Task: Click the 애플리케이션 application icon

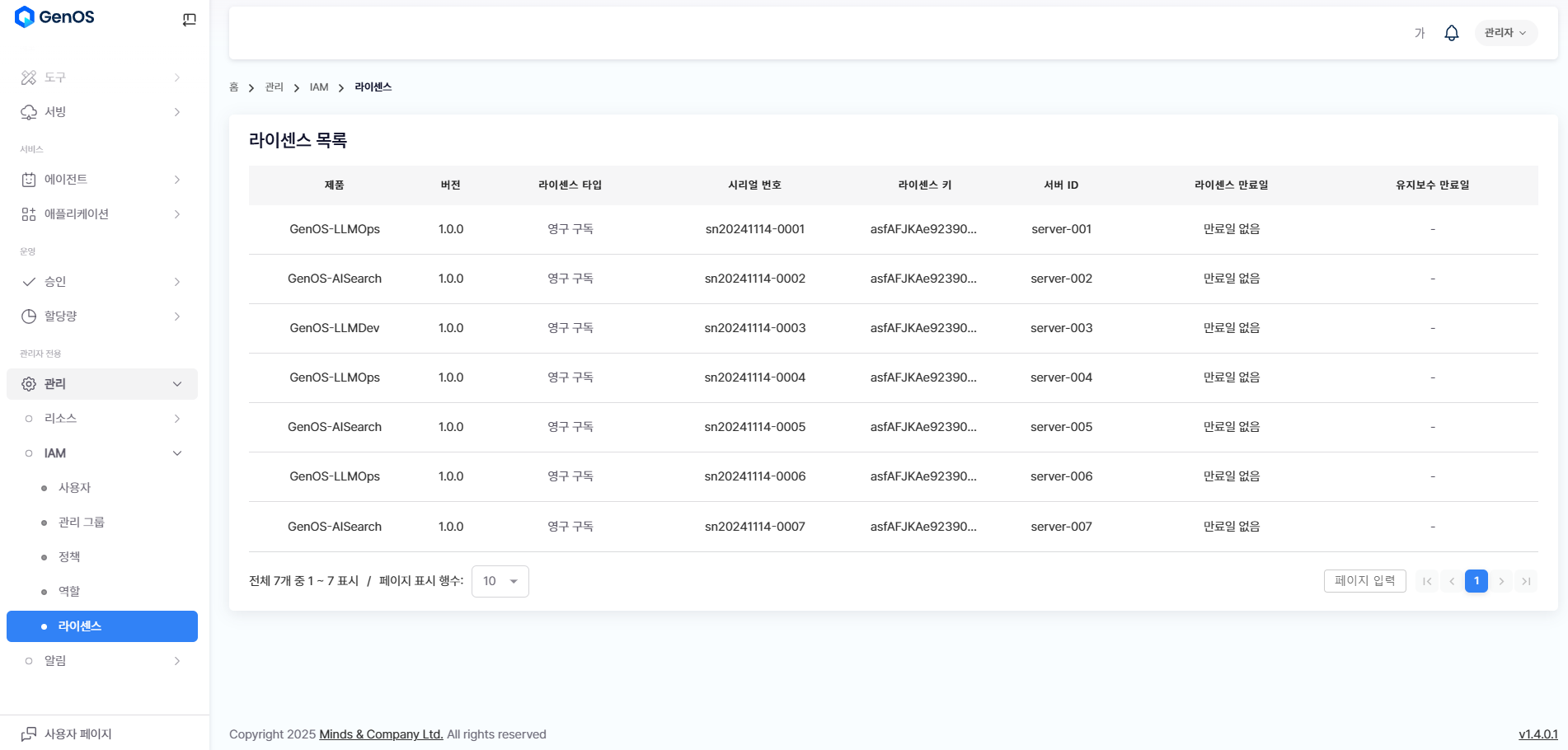Action: click(x=29, y=214)
